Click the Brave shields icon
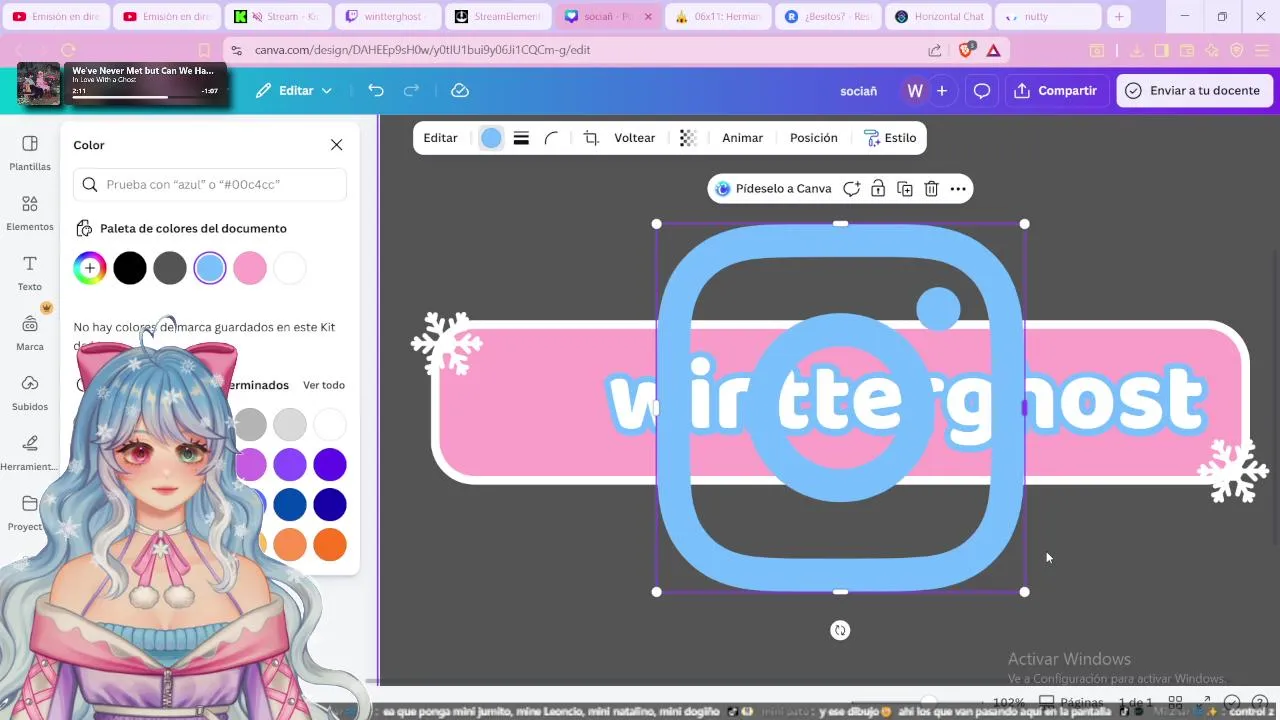The width and height of the screenshot is (1280, 720). point(966,49)
